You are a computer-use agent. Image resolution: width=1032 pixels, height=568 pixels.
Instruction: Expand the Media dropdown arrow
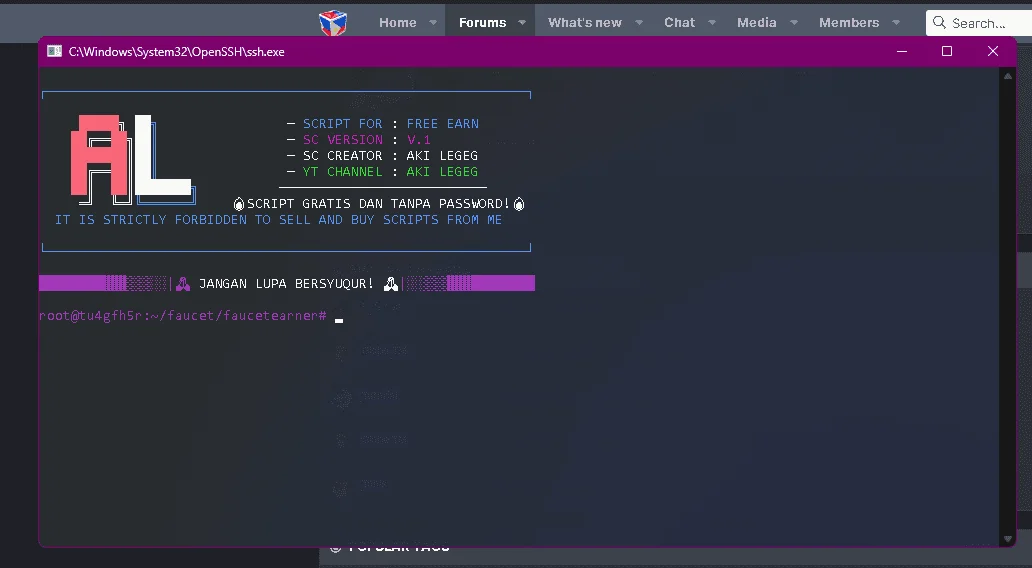(794, 22)
